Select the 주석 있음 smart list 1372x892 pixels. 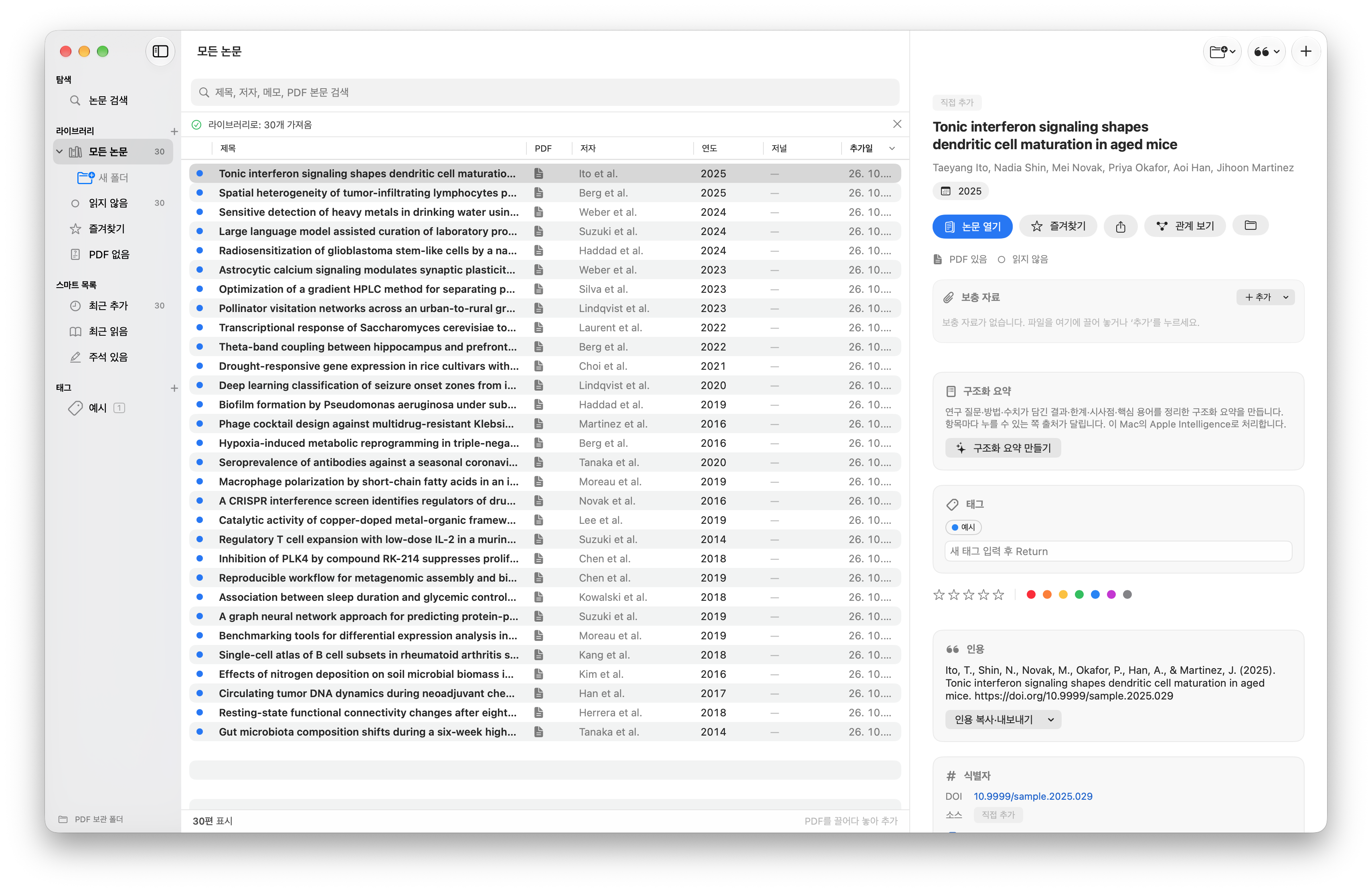point(113,357)
